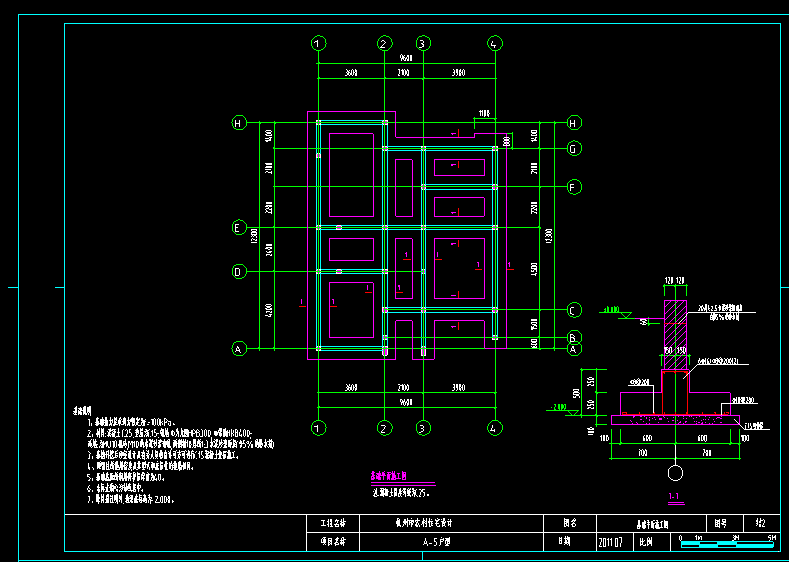Select axis bubble 1 above the plan
The height and width of the screenshot is (562, 789).
pyautogui.click(x=318, y=44)
